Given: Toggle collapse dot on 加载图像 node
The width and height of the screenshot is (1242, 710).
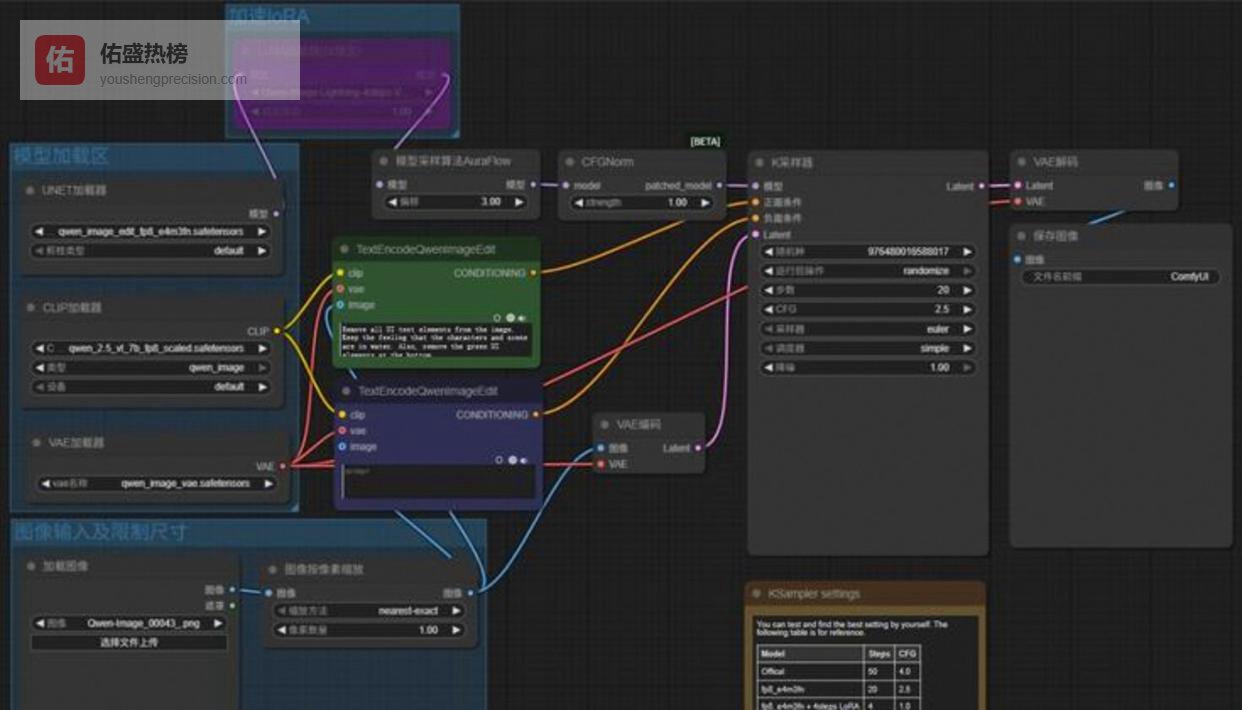Looking at the screenshot, I should tap(30, 566).
